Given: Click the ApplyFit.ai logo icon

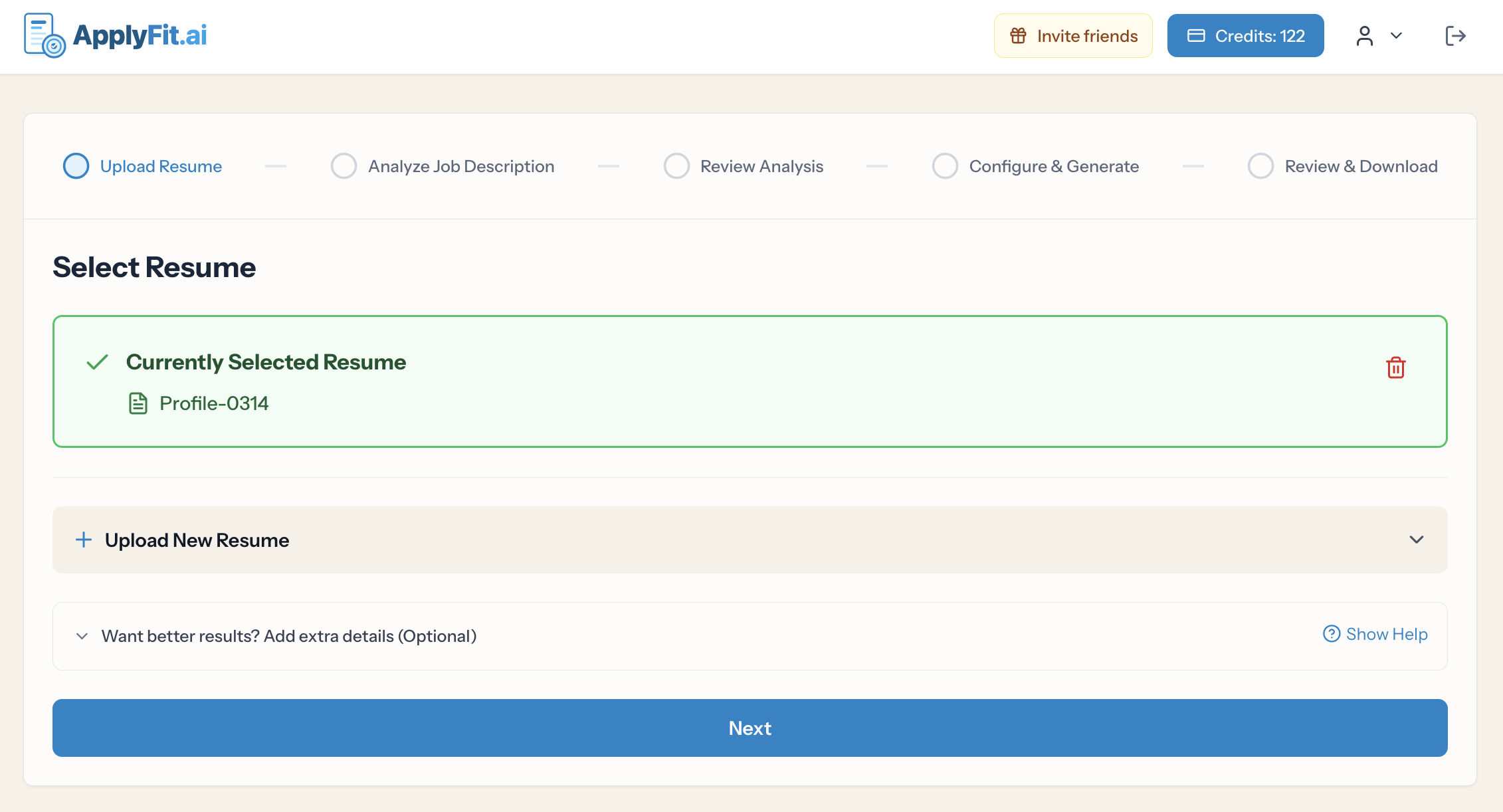Looking at the screenshot, I should pos(44,36).
